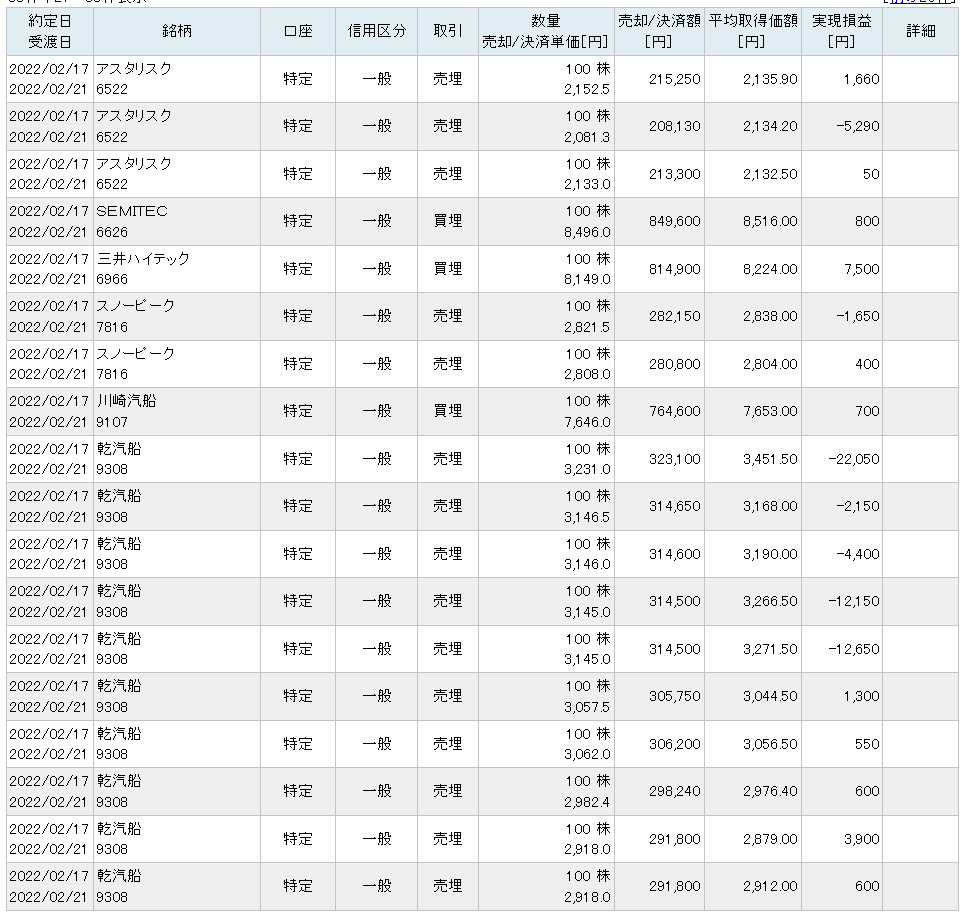The image size is (962, 914).
Task: Click average cost 3,451.50
Action: click(x=770, y=459)
